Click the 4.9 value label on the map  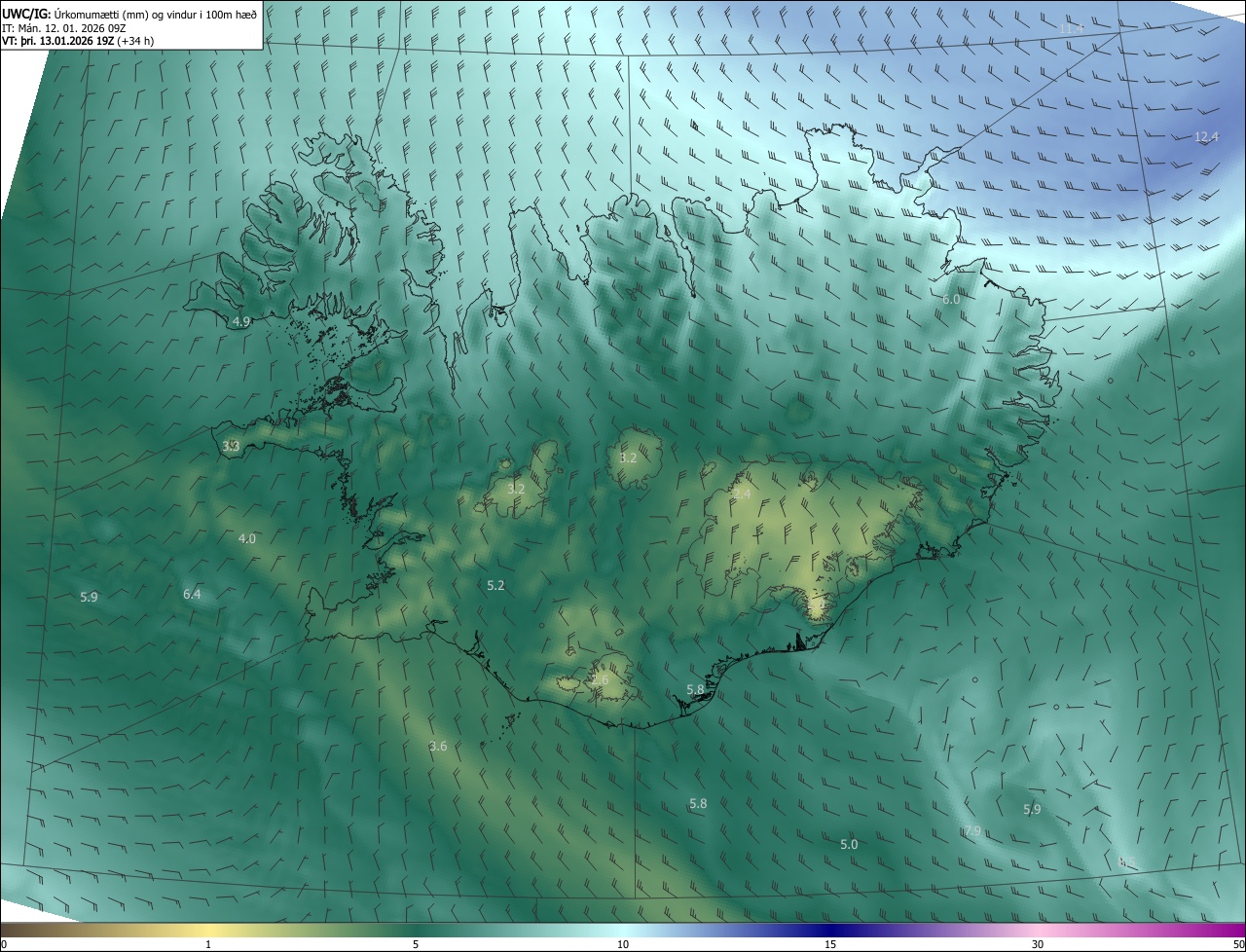[x=241, y=321]
